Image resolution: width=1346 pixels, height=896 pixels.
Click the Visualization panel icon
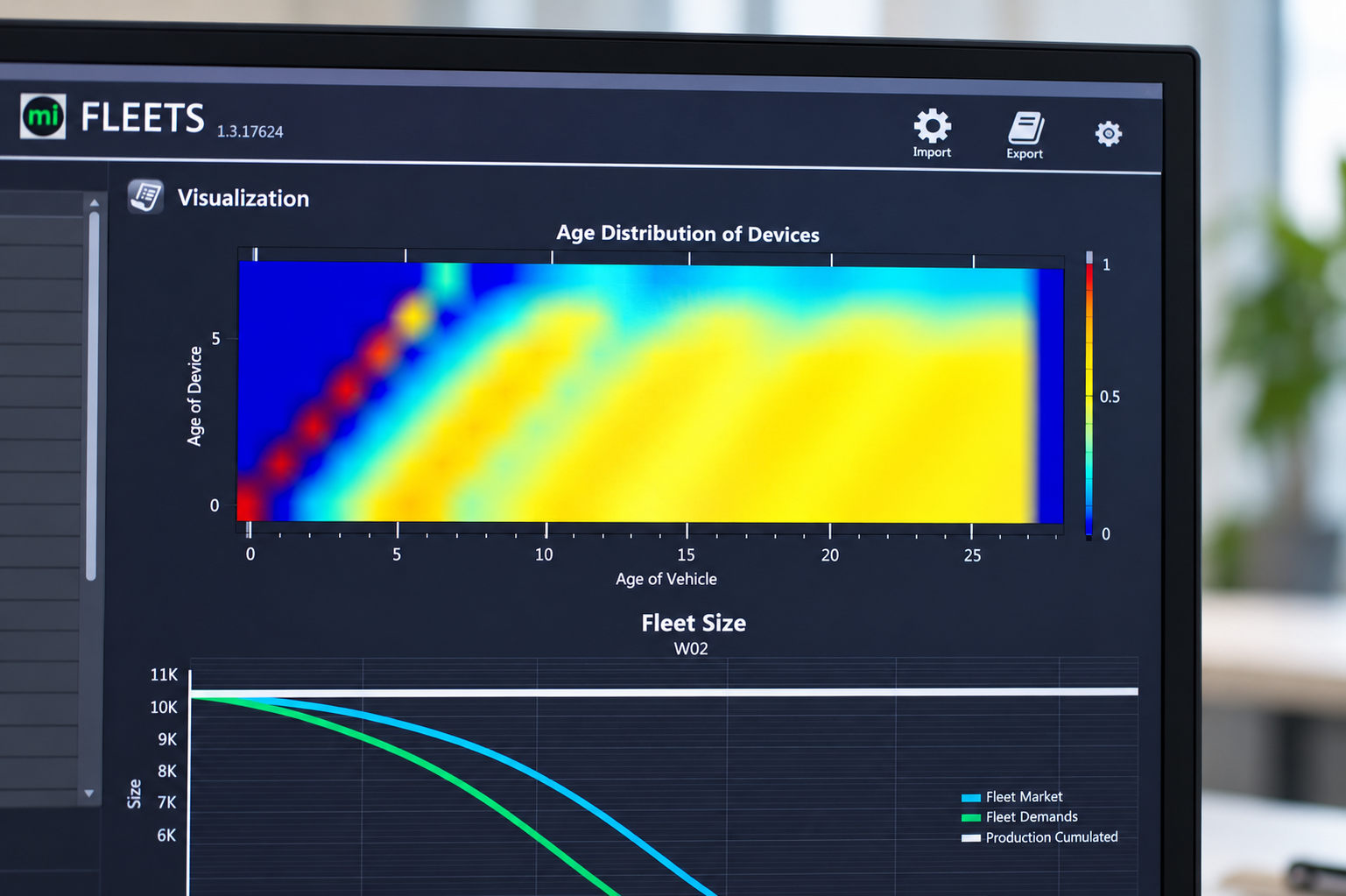tap(145, 196)
